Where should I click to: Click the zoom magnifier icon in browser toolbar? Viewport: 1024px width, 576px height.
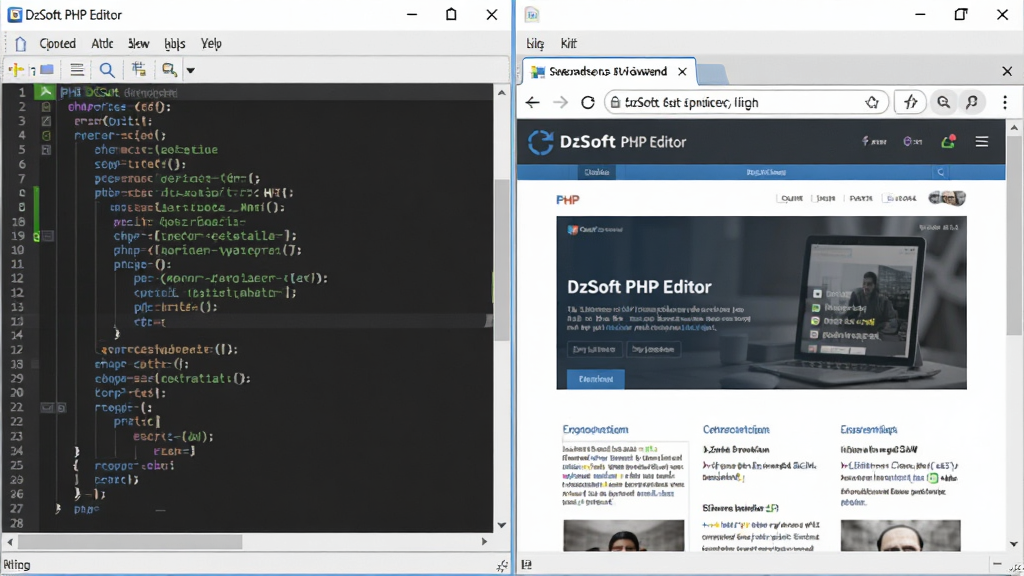click(x=943, y=102)
